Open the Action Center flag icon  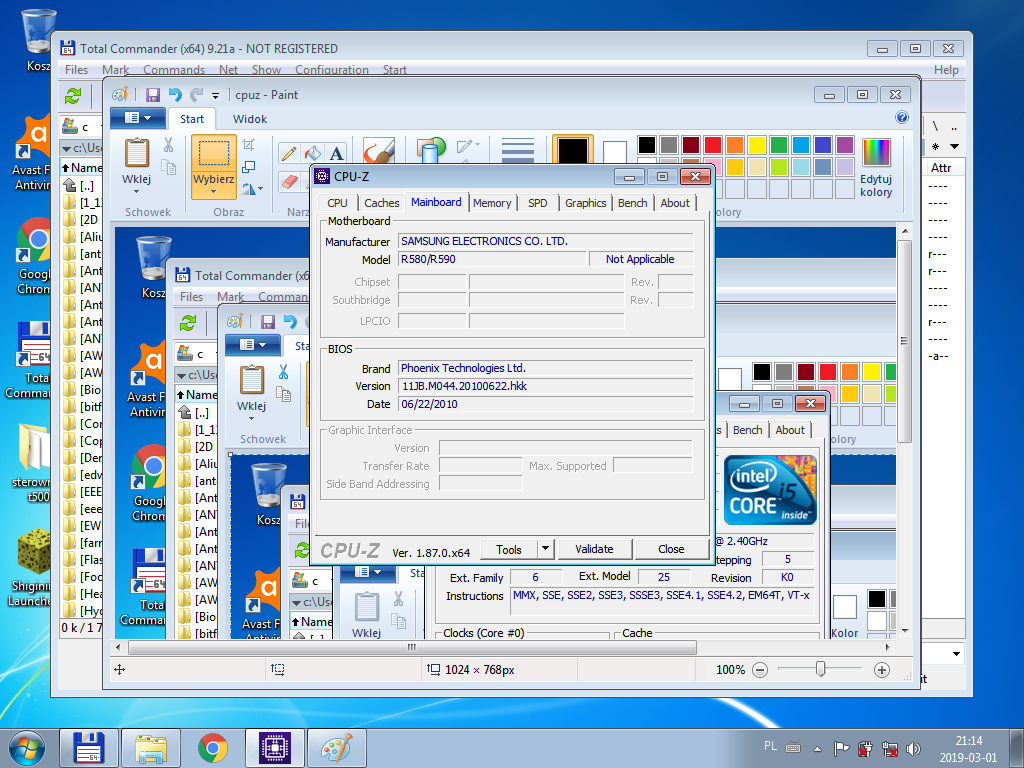[842, 748]
